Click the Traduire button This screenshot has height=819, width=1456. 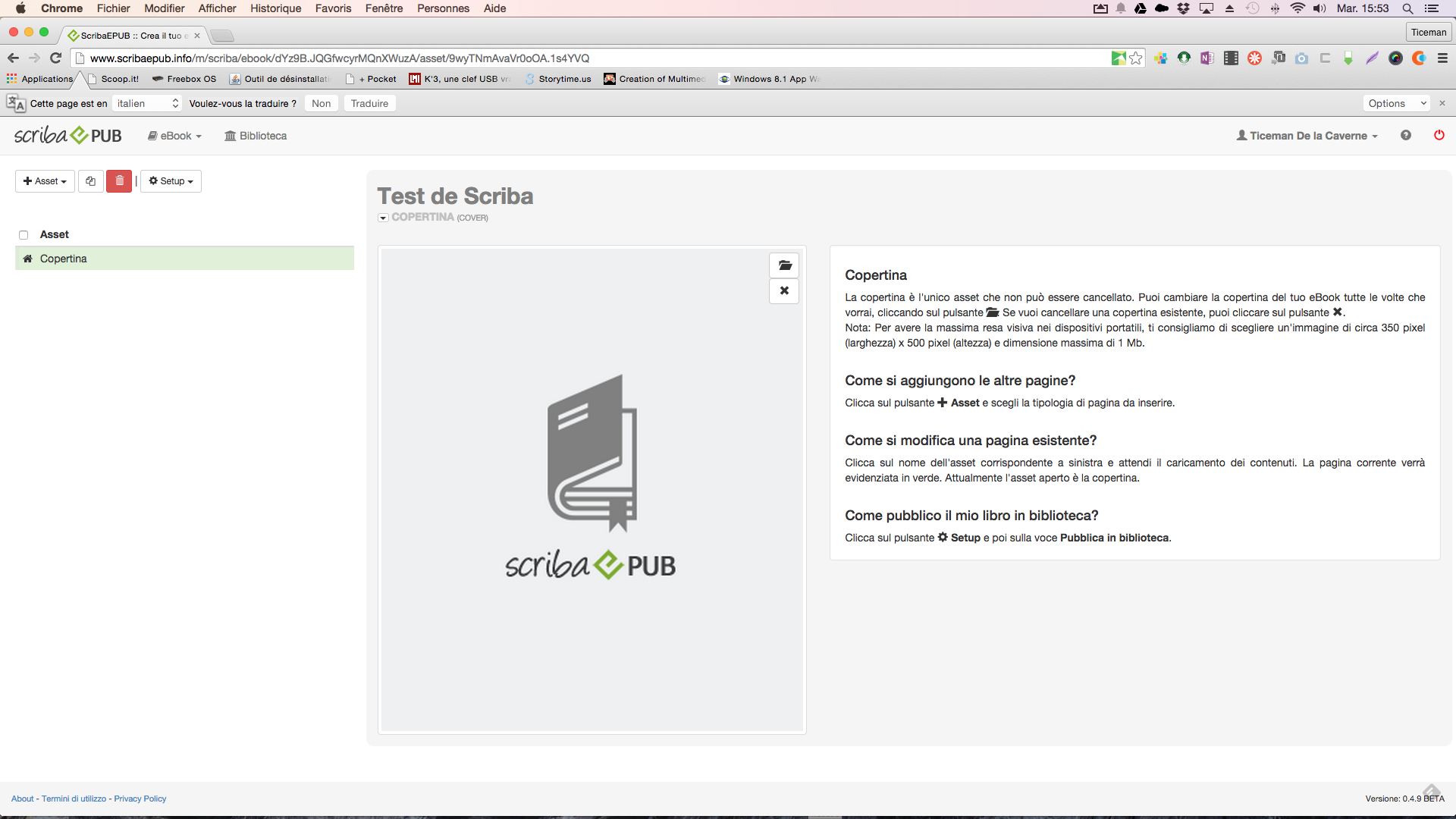(x=369, y=103)
